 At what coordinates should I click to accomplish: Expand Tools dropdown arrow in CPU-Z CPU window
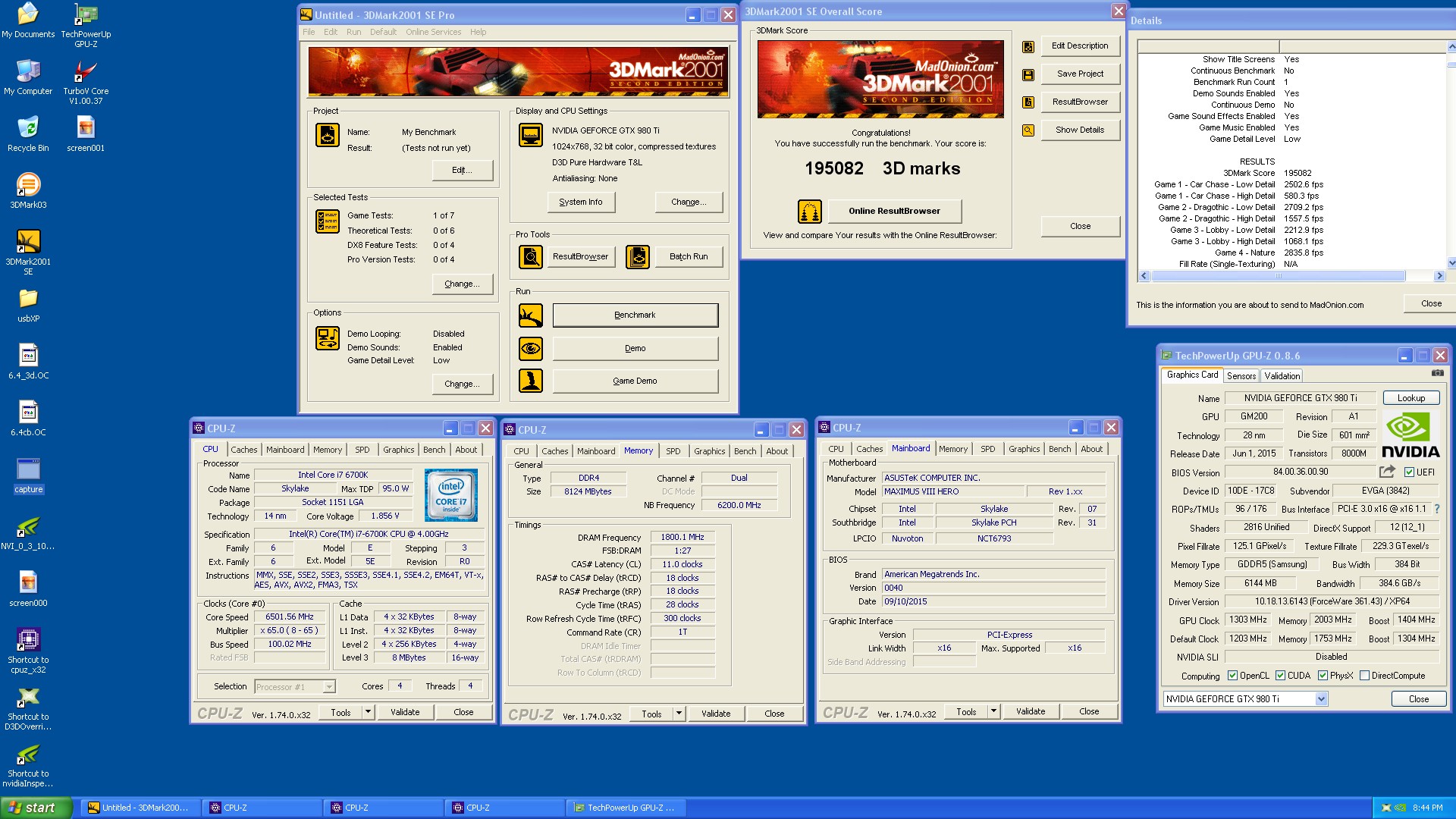coord(368,712)
